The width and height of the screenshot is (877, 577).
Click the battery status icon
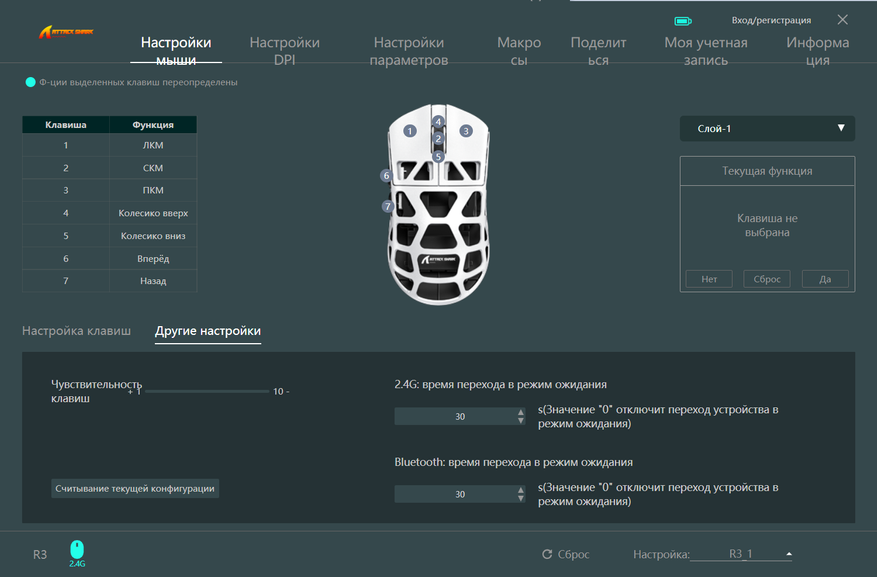[x=683, y=20]
